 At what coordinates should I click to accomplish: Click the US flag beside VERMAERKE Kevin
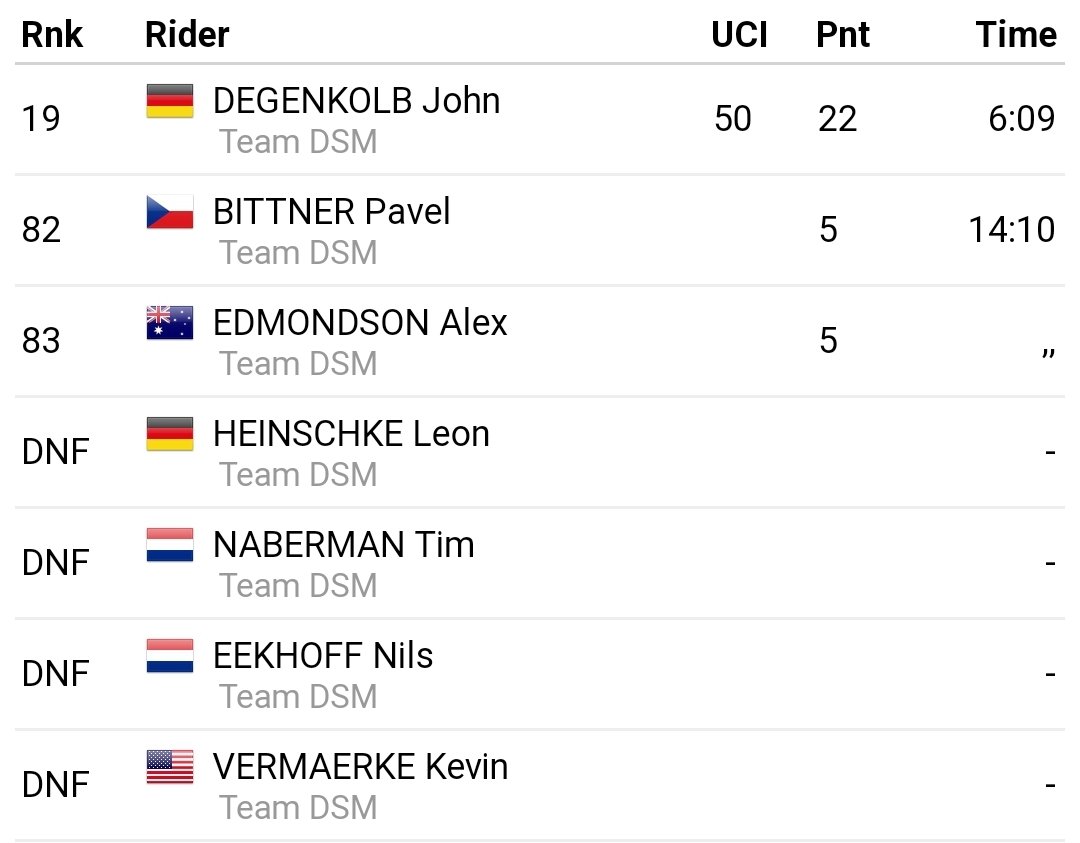[x=170, y=767]
